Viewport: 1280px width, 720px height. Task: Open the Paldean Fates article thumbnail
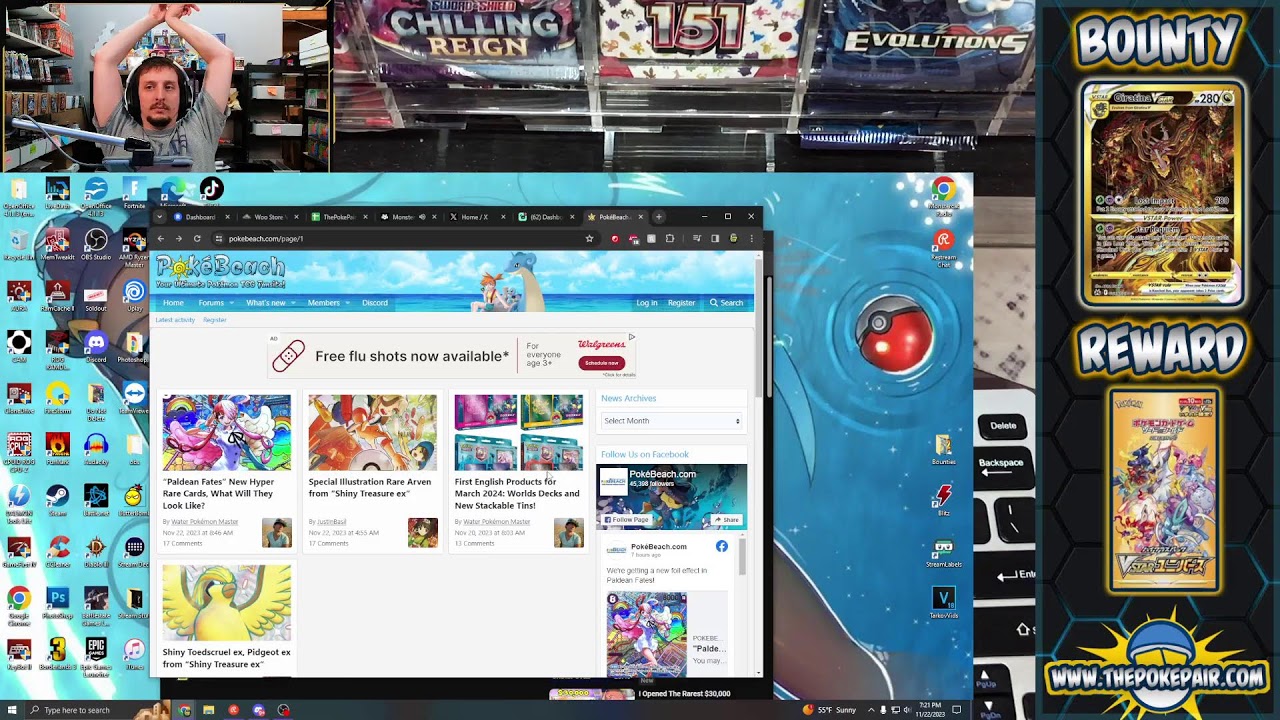click(227, 432)
